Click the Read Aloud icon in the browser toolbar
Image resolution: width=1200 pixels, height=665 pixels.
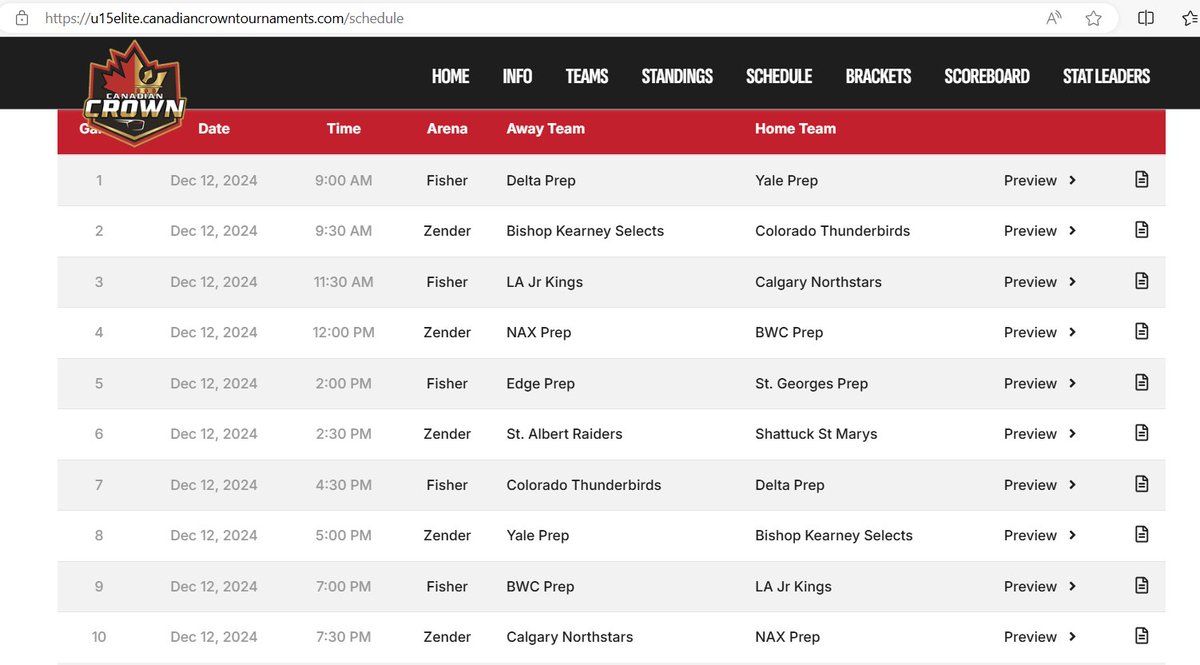(1052, 17)
